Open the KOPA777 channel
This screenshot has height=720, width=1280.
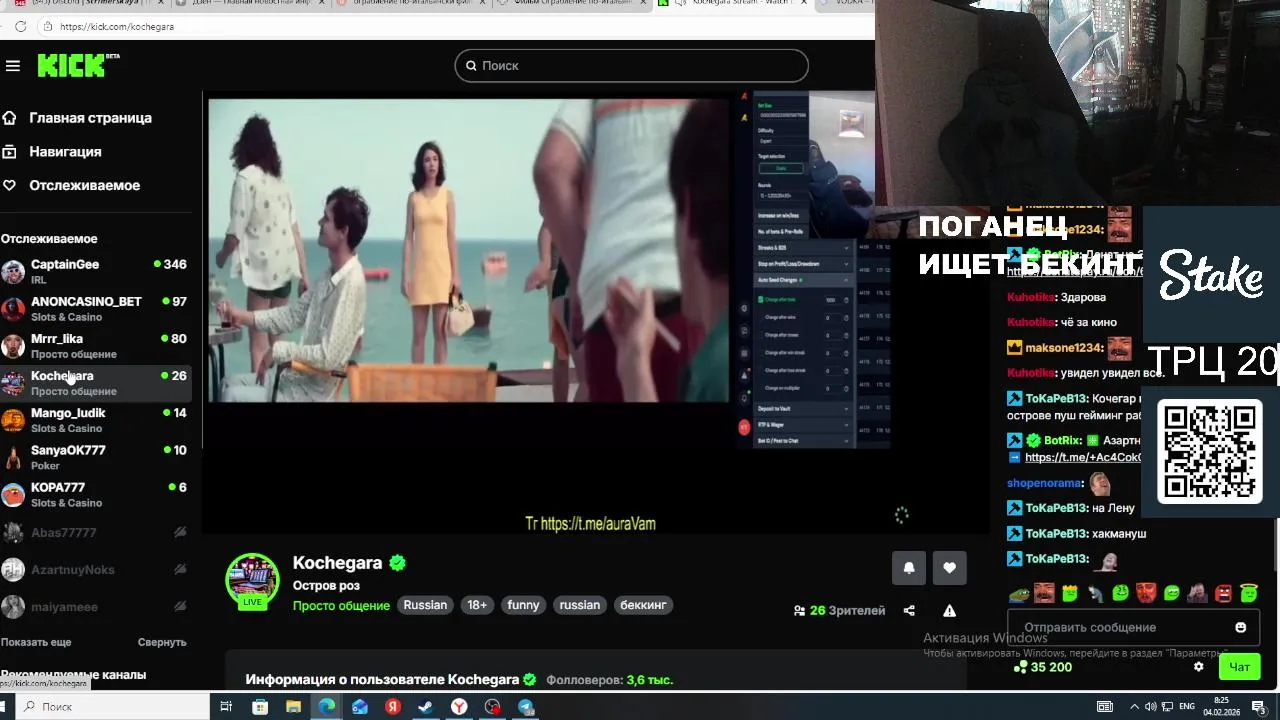coord(95,494)
